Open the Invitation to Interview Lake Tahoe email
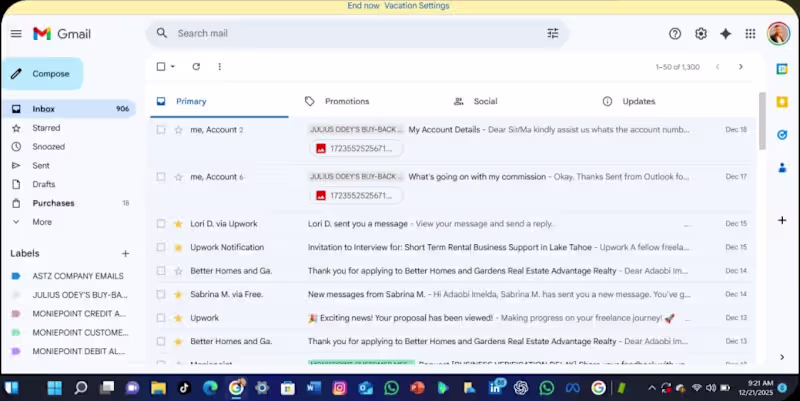The width and height of the screenshot is (800, 401). point(453,247)
